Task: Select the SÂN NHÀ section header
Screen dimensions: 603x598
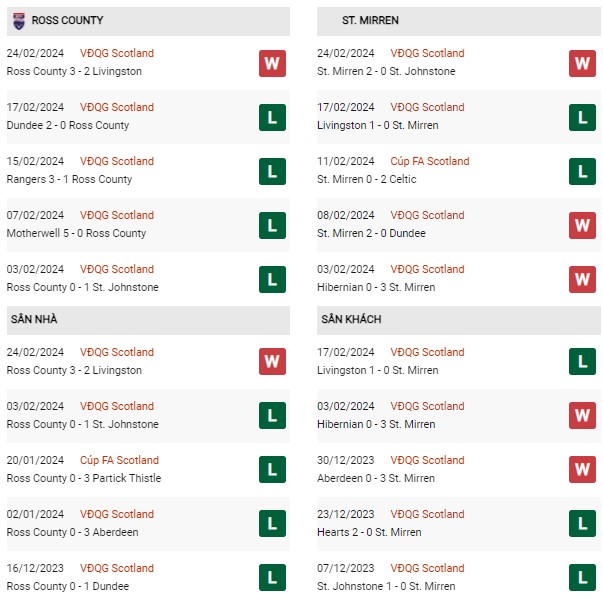Action: click(148, 320)
